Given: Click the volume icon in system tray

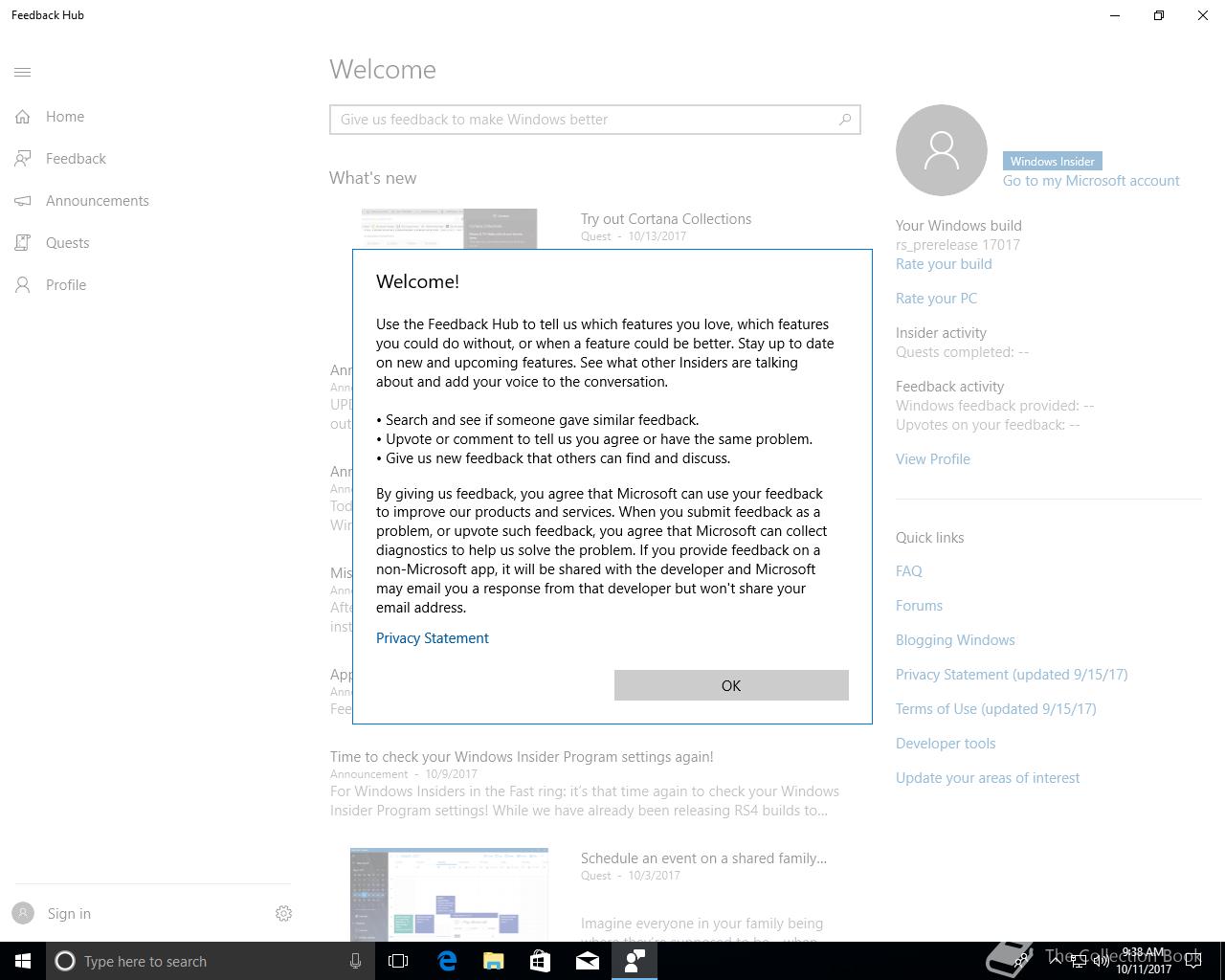Looking at the screenshot, I should (x=1102, y=961).
